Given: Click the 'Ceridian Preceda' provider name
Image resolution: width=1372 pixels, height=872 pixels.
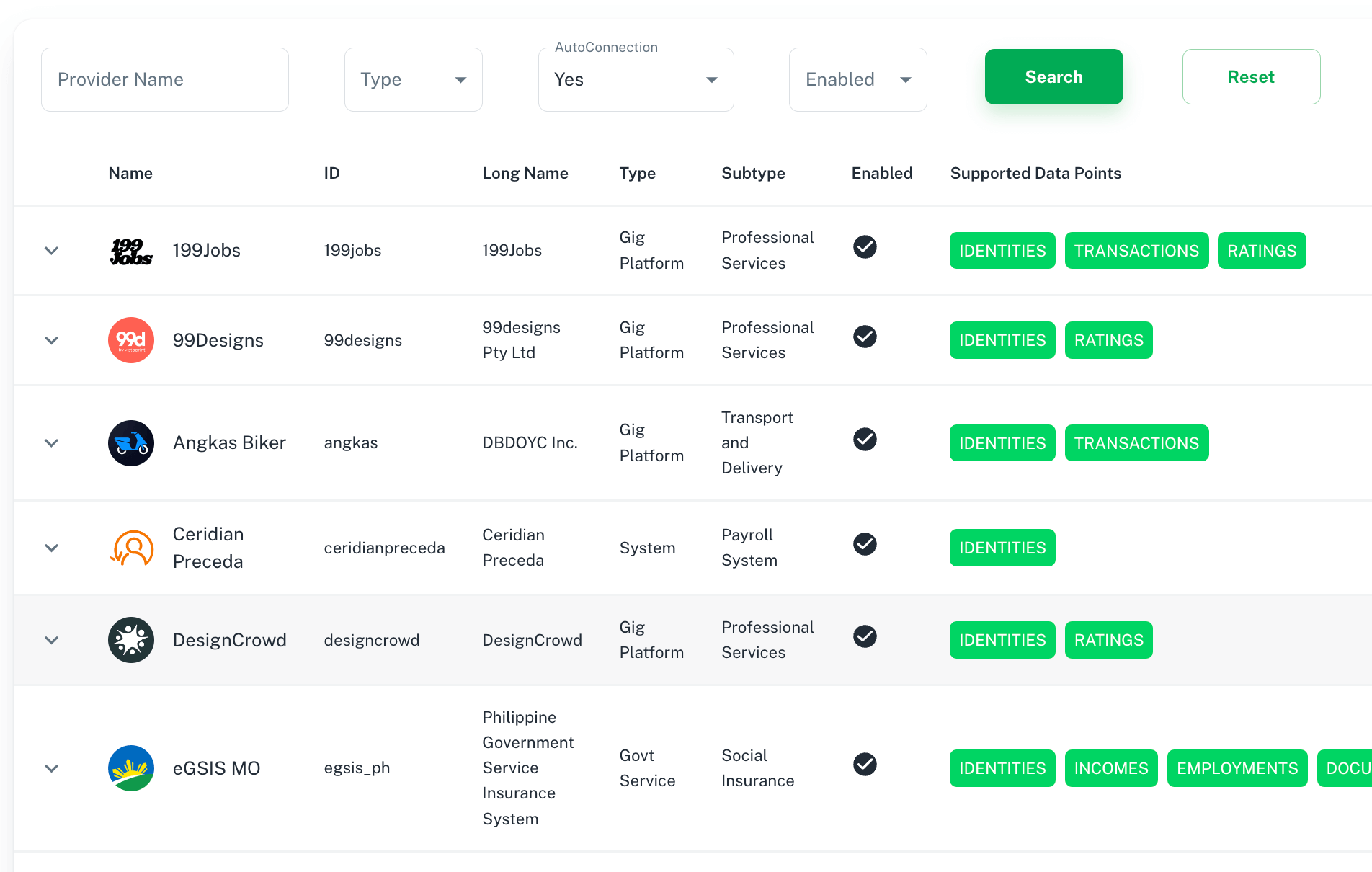Looking at the screenshot, I should [x=208, y=548].
